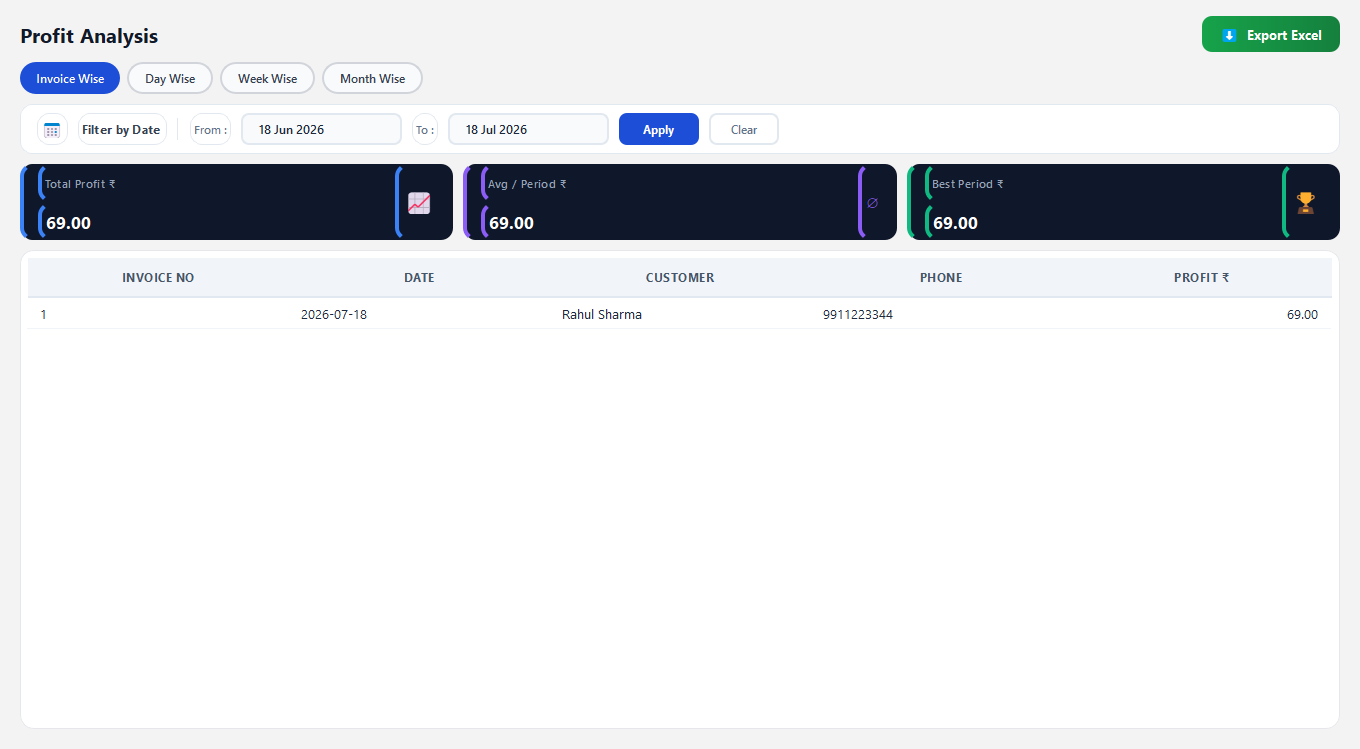Clear the date filter

[744, 129]
